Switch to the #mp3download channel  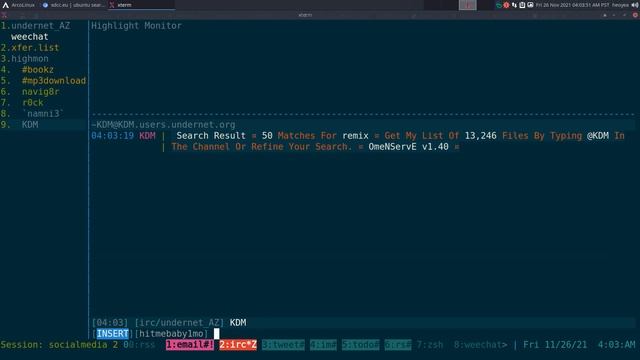pos(54,81)
